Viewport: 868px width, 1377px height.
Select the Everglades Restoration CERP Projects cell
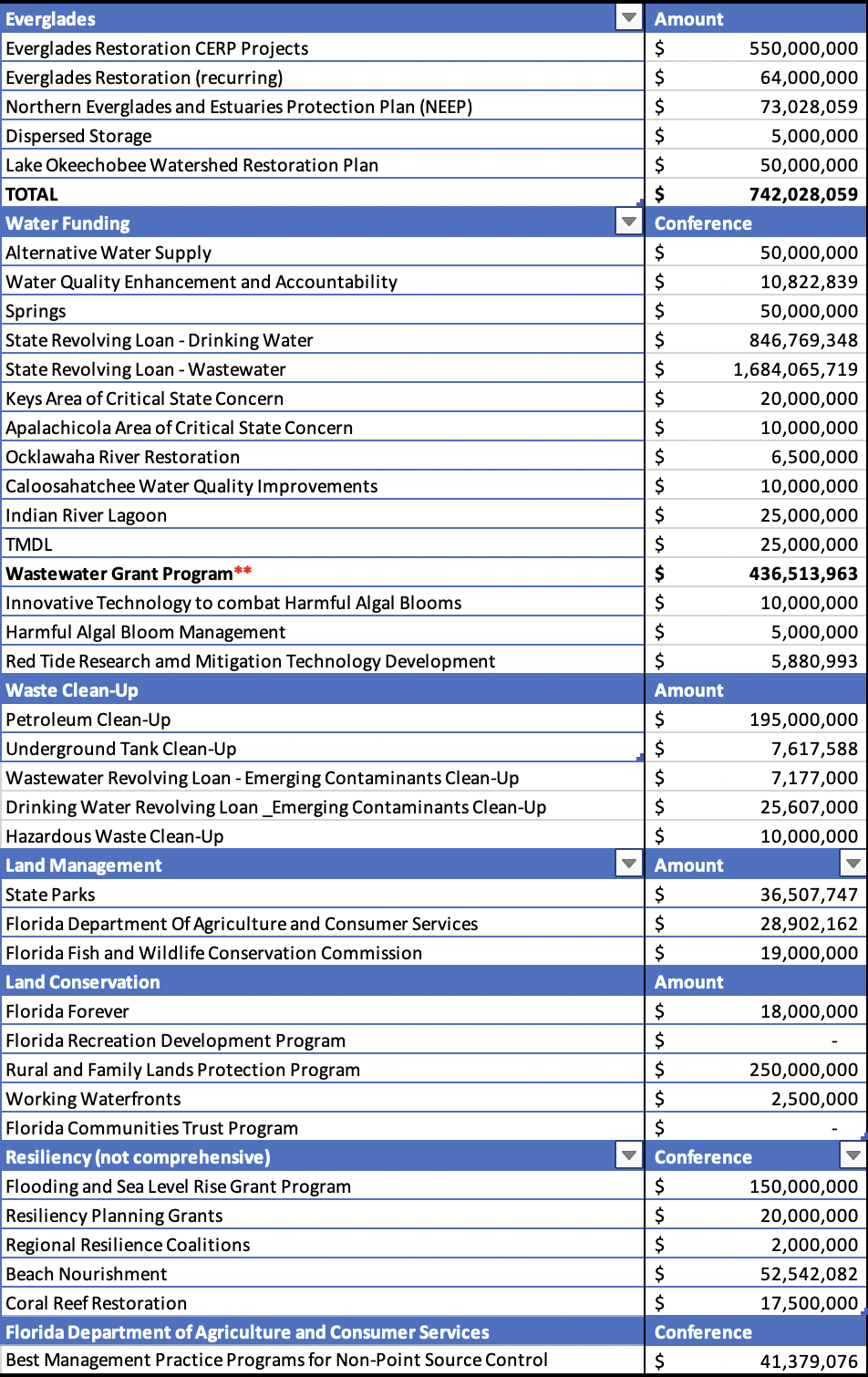157,48
